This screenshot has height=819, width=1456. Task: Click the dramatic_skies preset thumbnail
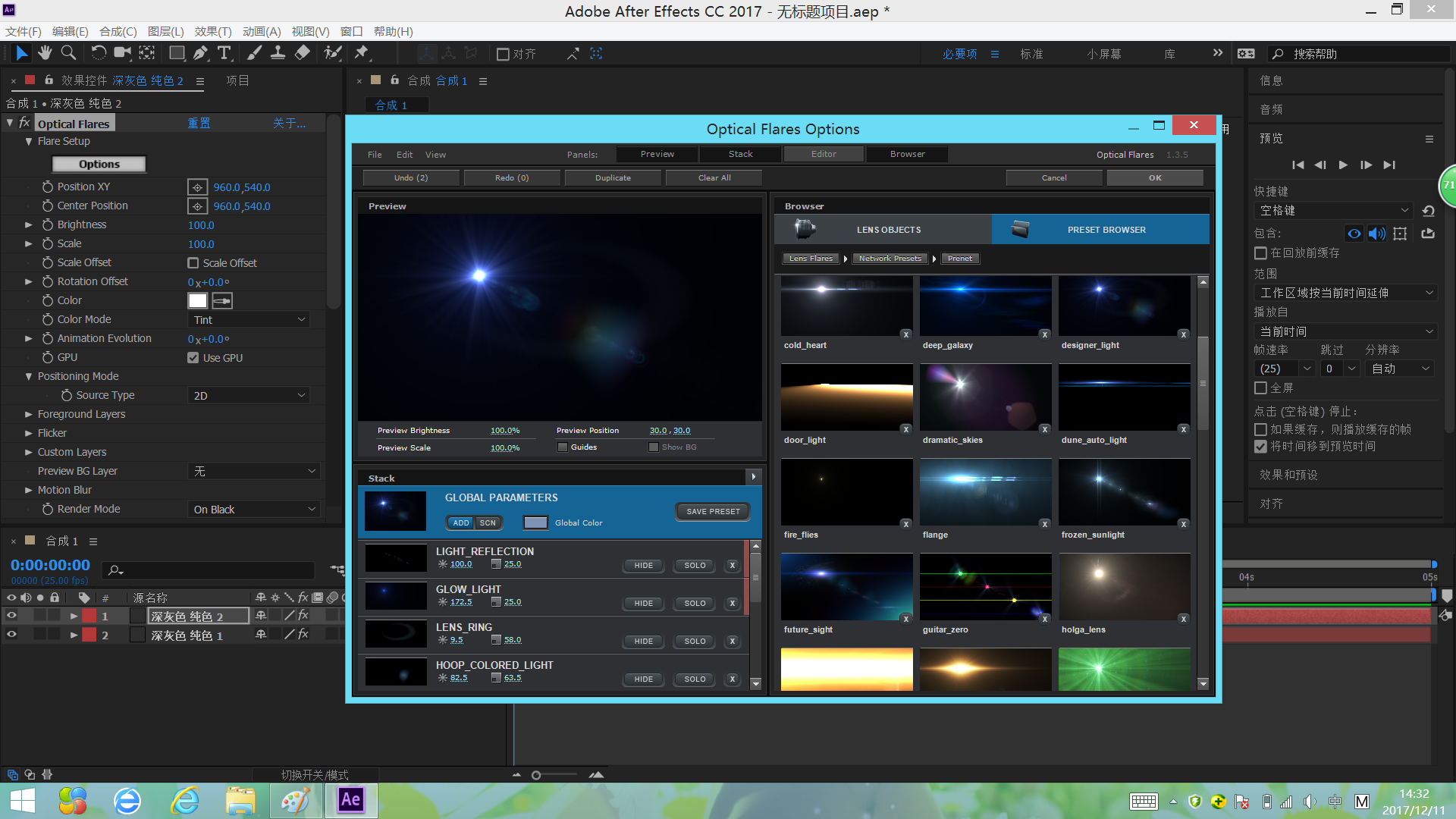coord(984,398)
